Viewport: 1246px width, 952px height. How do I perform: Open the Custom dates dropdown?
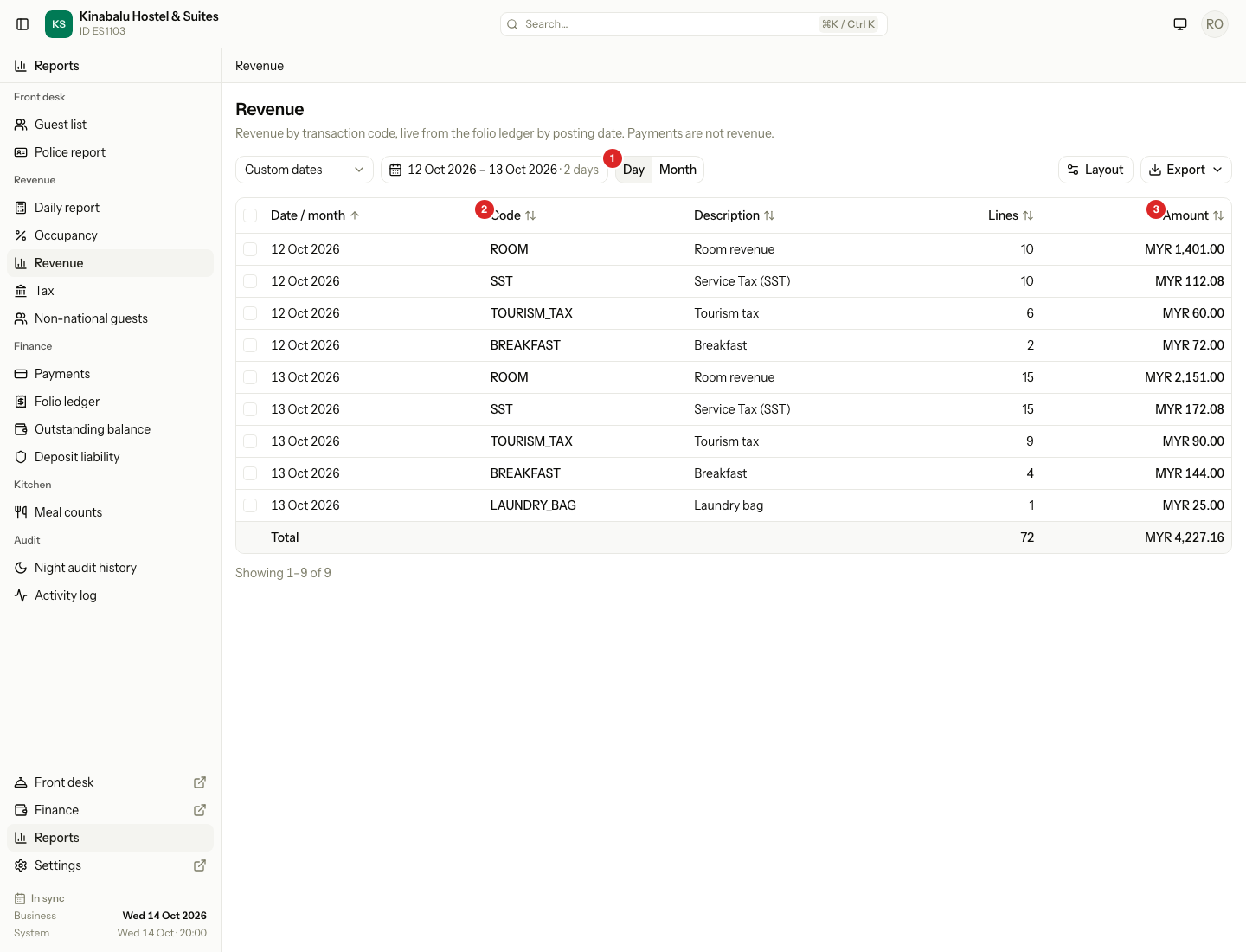305,170
